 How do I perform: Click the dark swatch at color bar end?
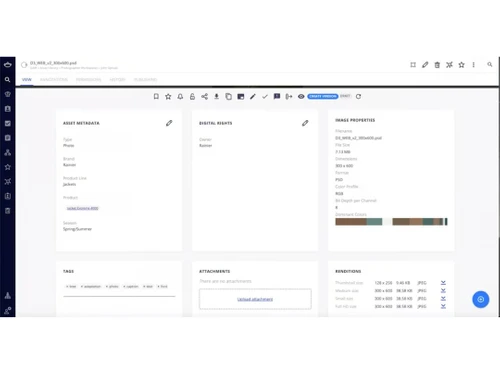coord(446,222)
